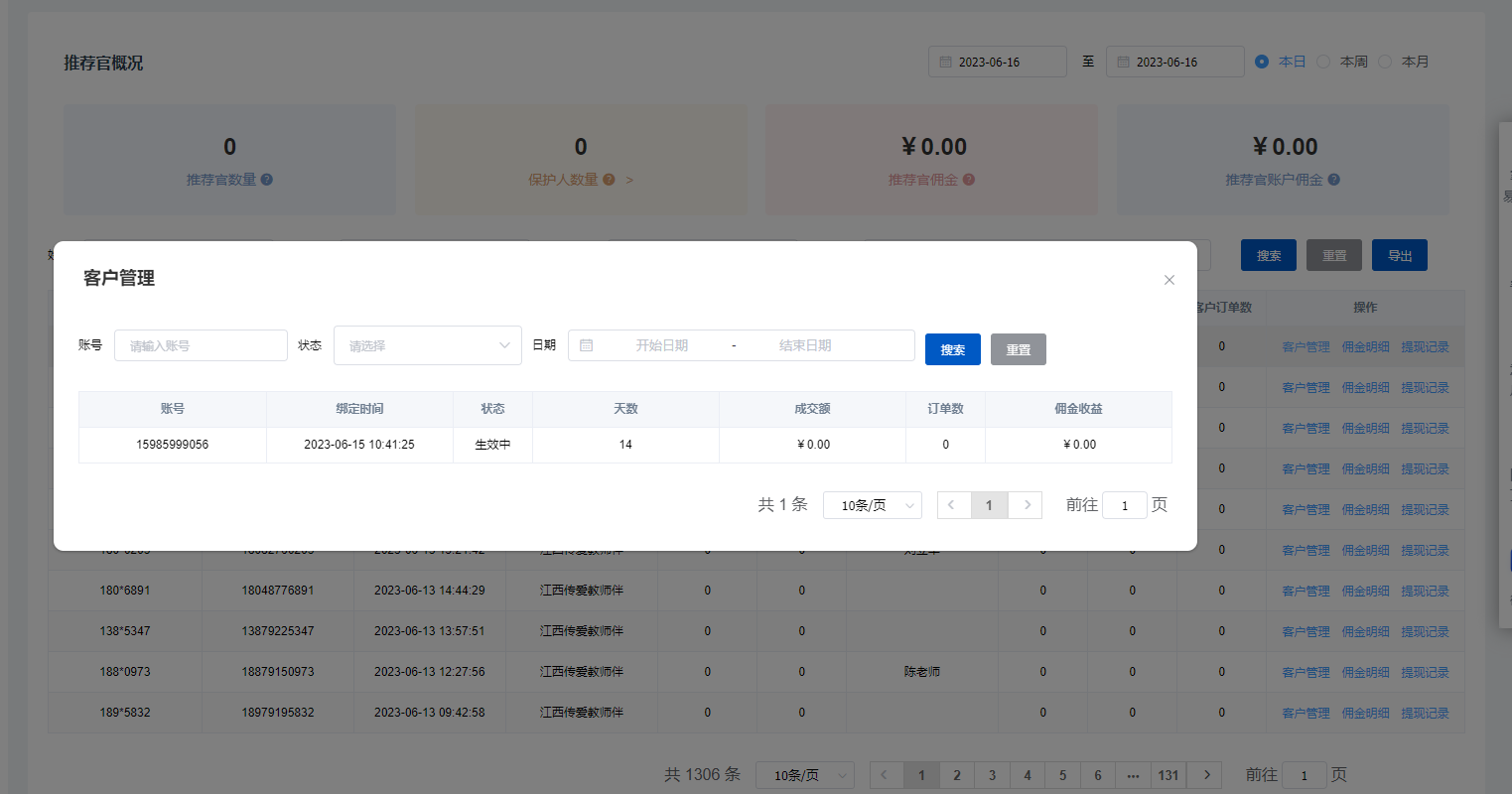Click the end date field after 至
1512x794 pixels.
(x=1175, y=62)
